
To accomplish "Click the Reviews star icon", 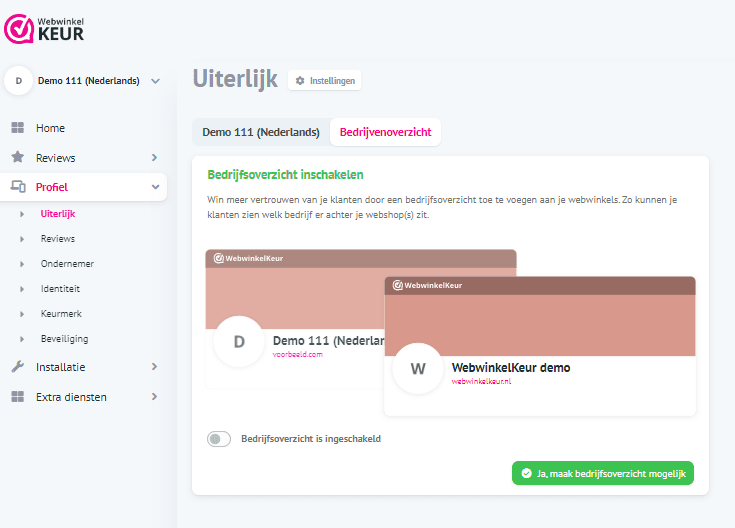I will click(x=17, y=158).
